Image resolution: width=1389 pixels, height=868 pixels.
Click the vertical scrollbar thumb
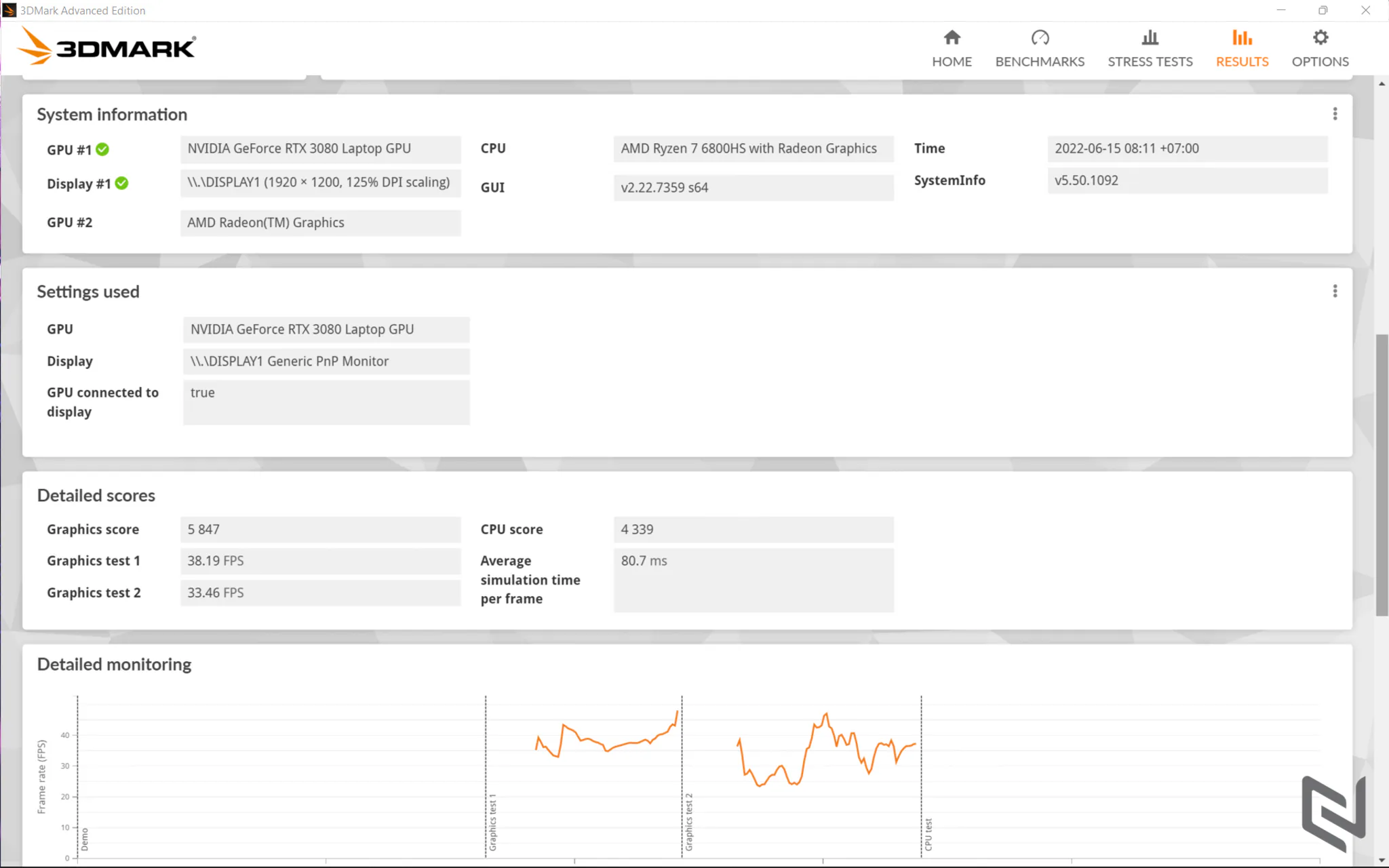1382,475
